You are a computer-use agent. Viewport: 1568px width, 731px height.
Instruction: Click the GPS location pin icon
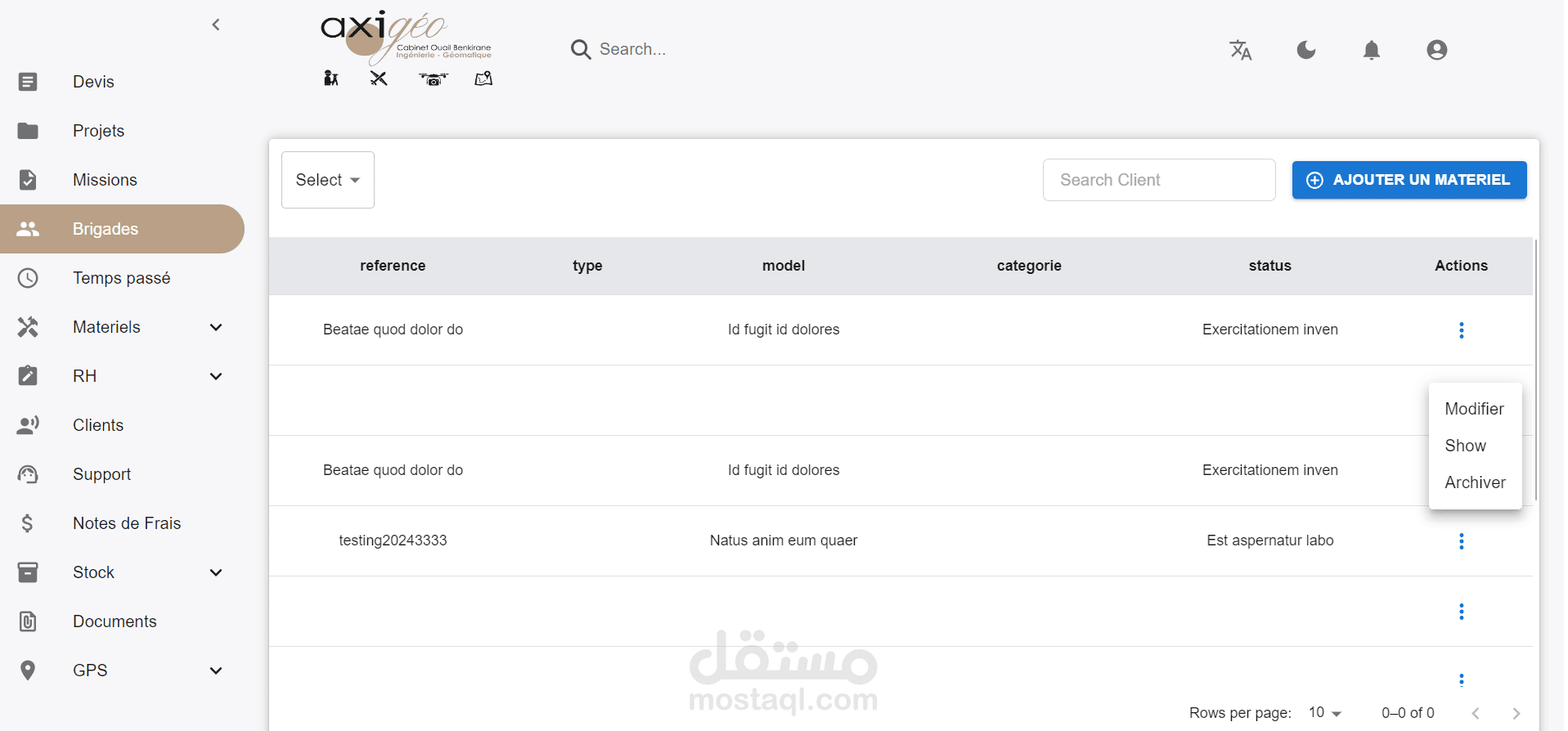28,670
